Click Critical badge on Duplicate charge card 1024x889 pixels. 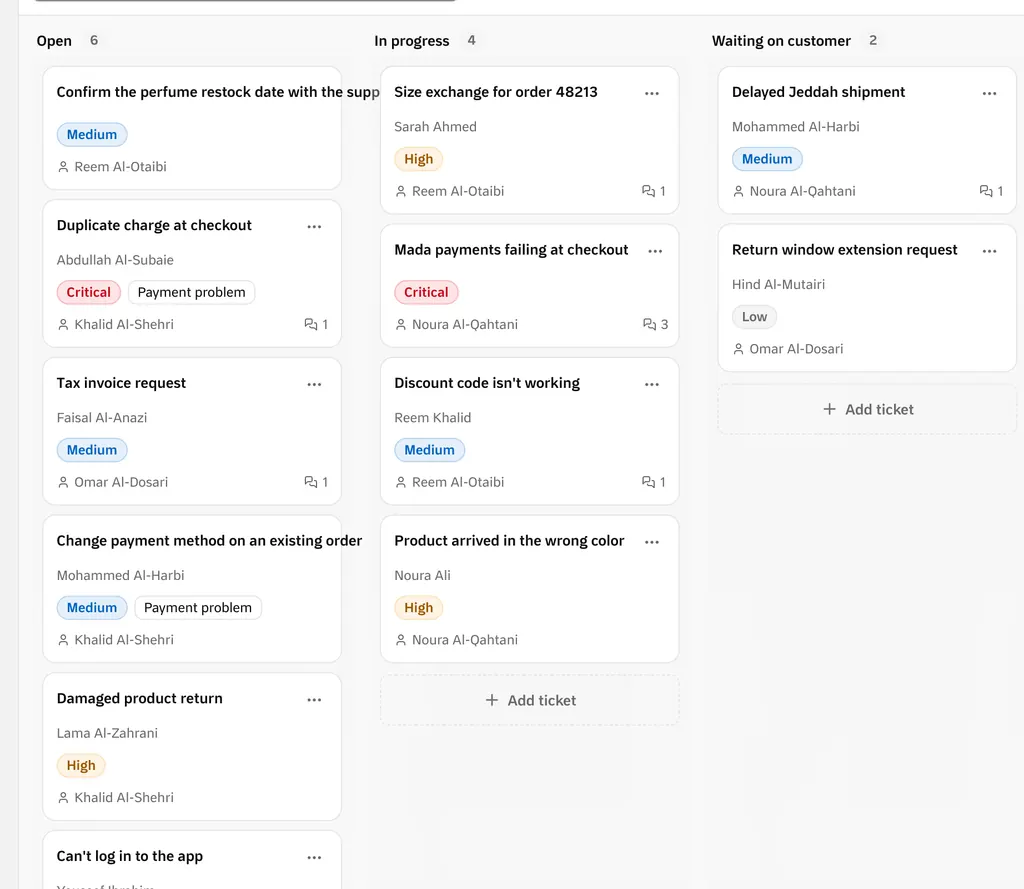point(89,292)
